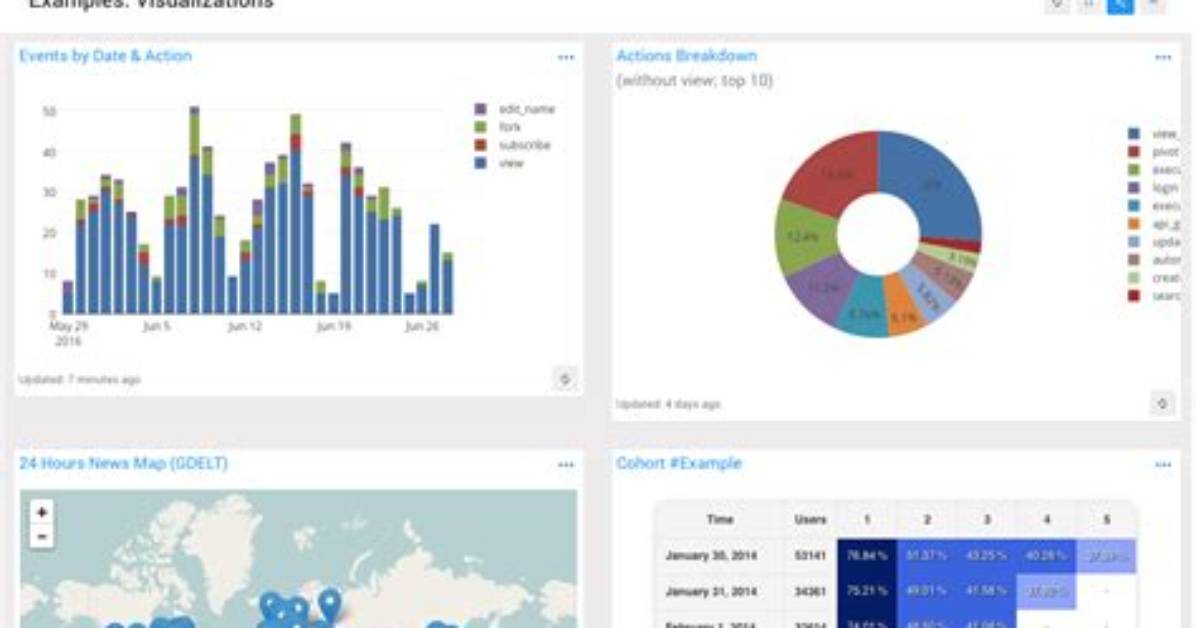Click the green 12.4% slice of the donut
The image size is (1196, 628).
803,237
